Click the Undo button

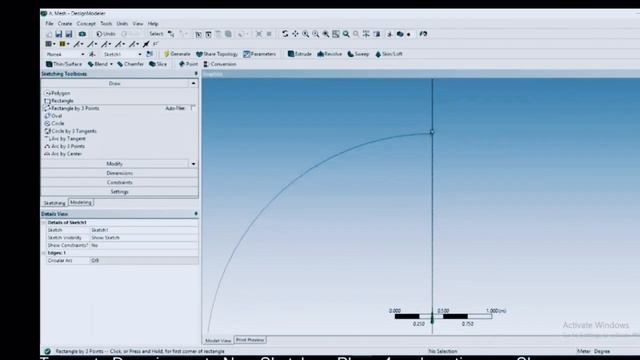click(106, 34)
